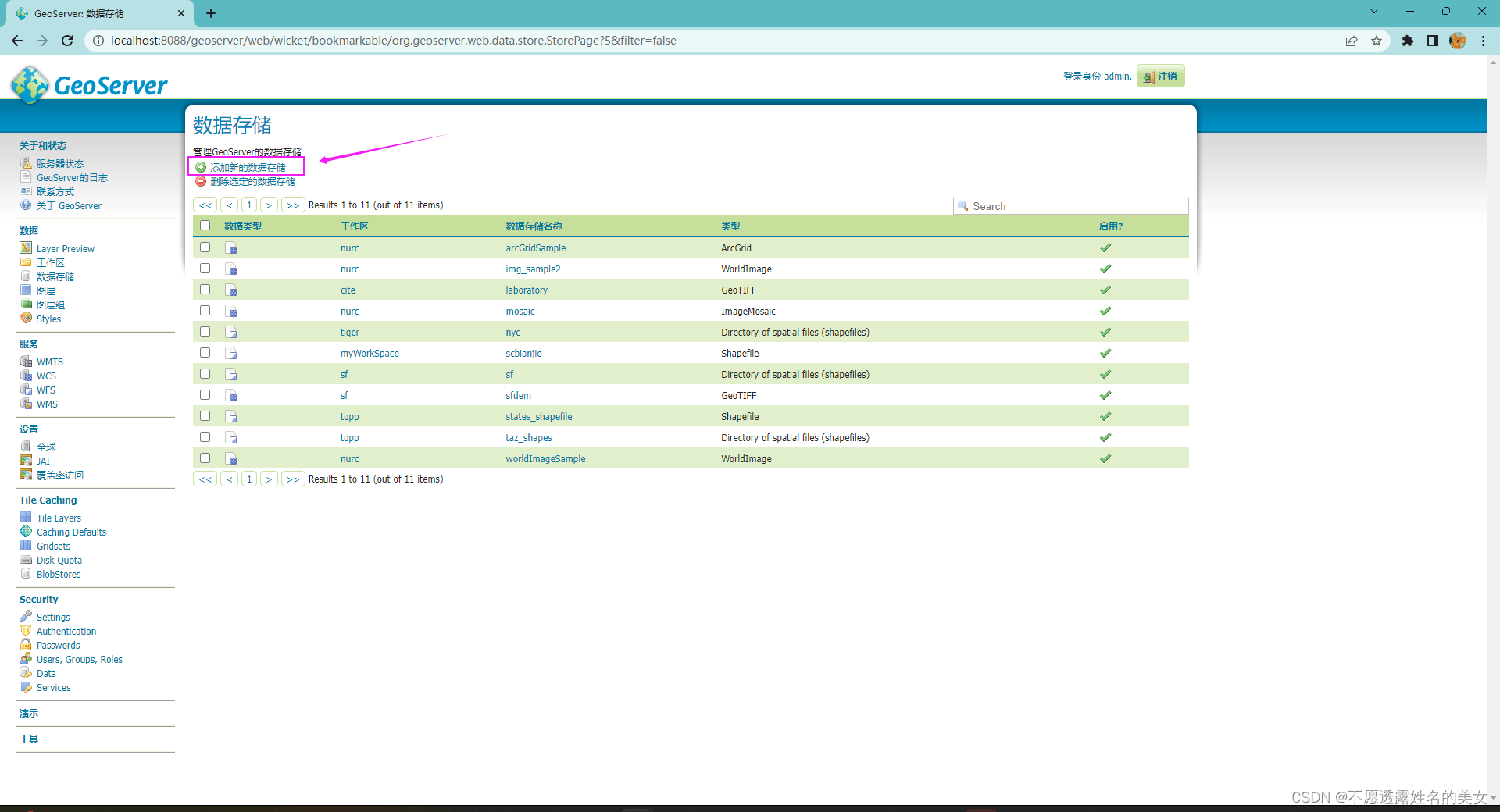Viewport: 1500px width, 812px height.
Task: Open the myWorkSpace workspace link
Action: click(370, 354)
